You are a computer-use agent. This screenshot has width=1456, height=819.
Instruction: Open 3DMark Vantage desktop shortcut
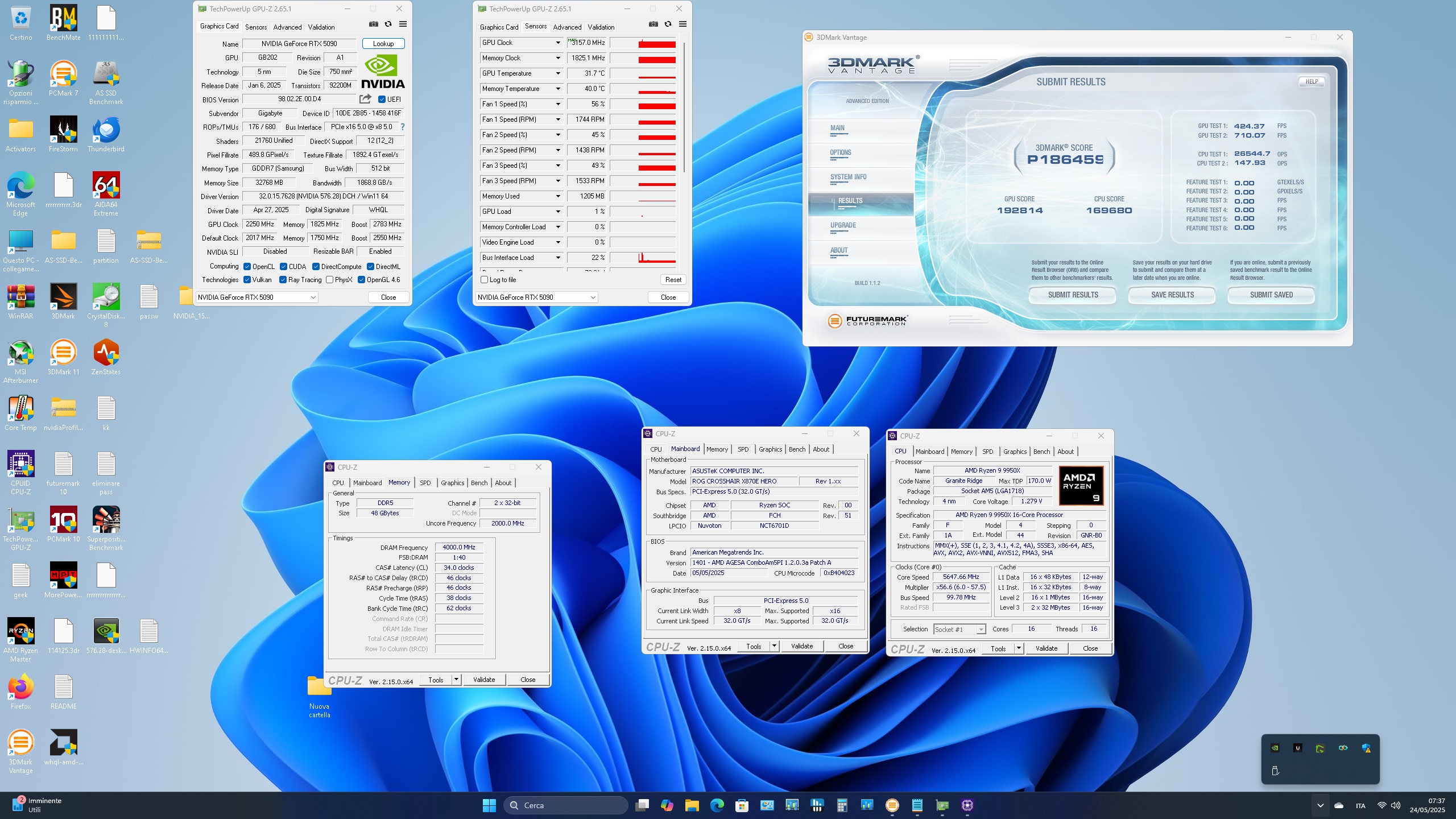pyautogui.click(x=20, y=752)
